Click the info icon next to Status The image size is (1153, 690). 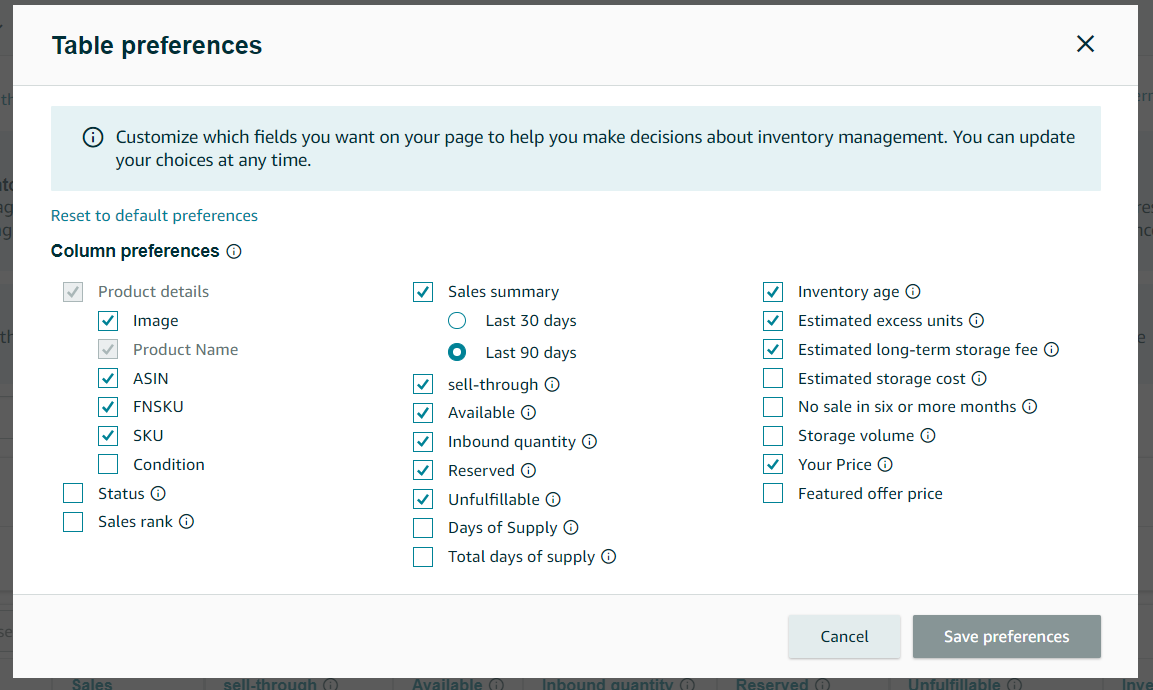[159, 493]
